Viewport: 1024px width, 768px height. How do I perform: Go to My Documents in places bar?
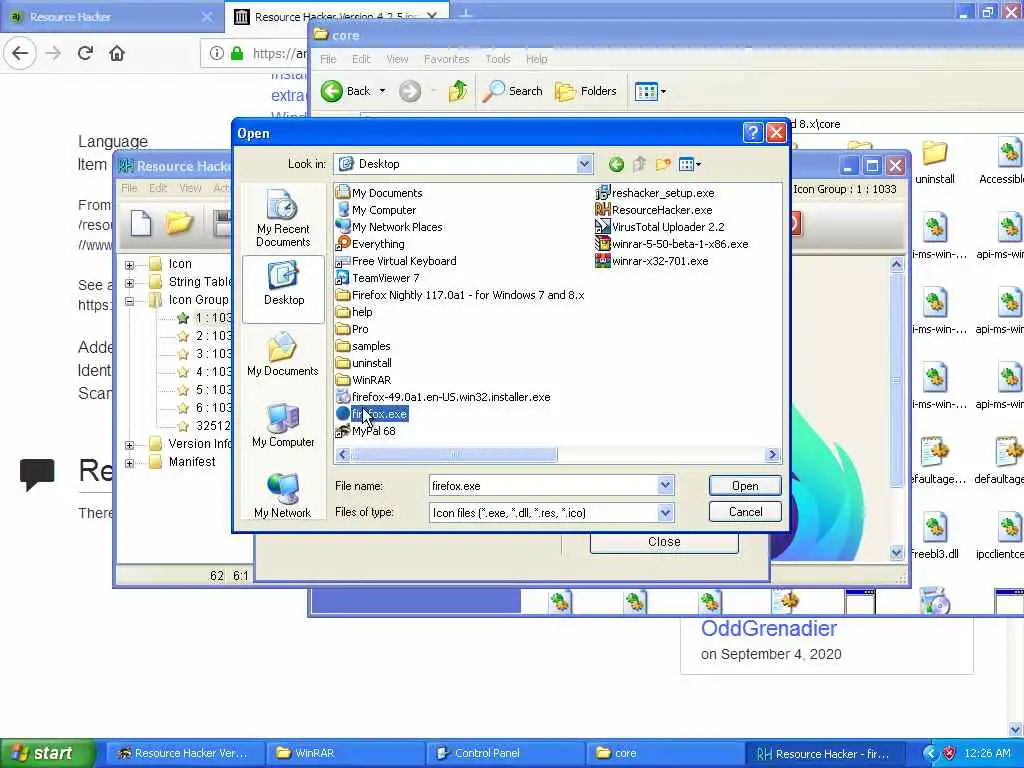[283, 355]
